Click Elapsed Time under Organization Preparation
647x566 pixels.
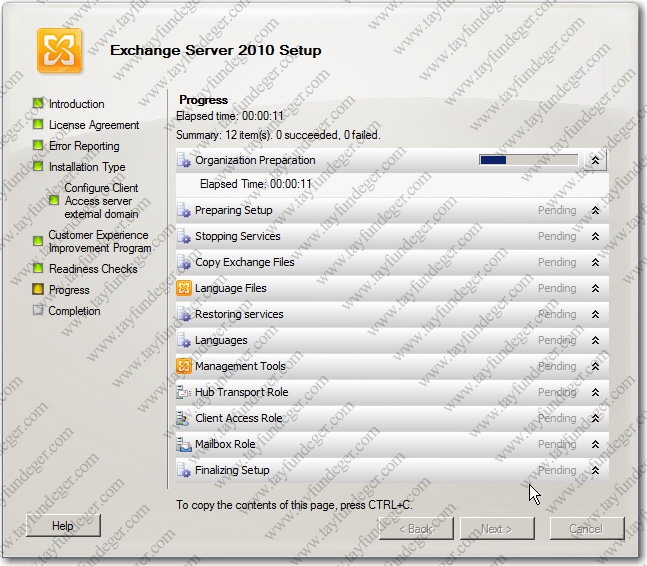click(256, 184)
